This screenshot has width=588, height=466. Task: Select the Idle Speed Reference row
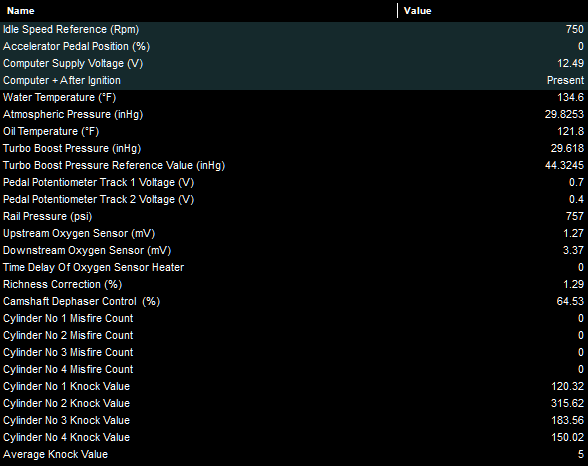294,30
